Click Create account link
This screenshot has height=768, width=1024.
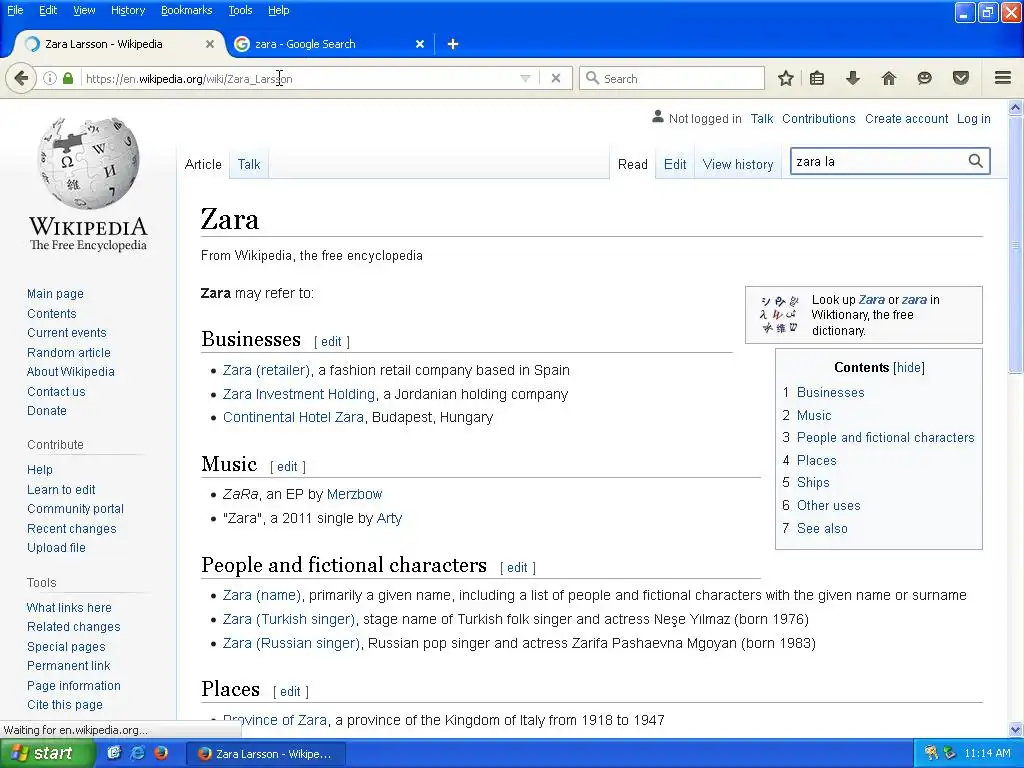coord(906,119)
